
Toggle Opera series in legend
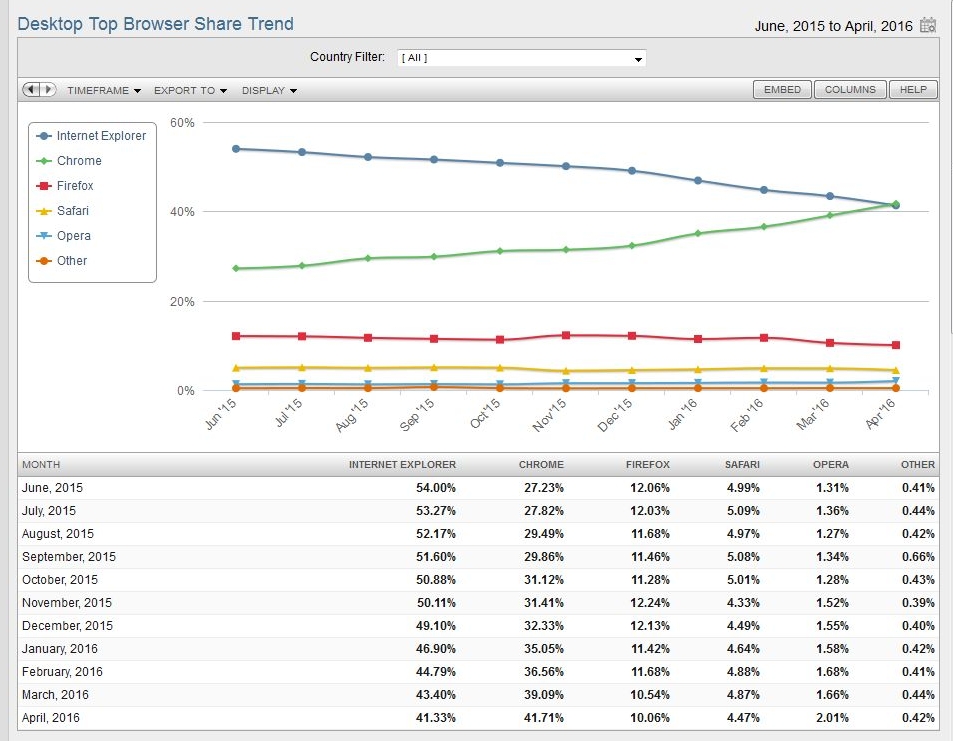coord(64,236)
